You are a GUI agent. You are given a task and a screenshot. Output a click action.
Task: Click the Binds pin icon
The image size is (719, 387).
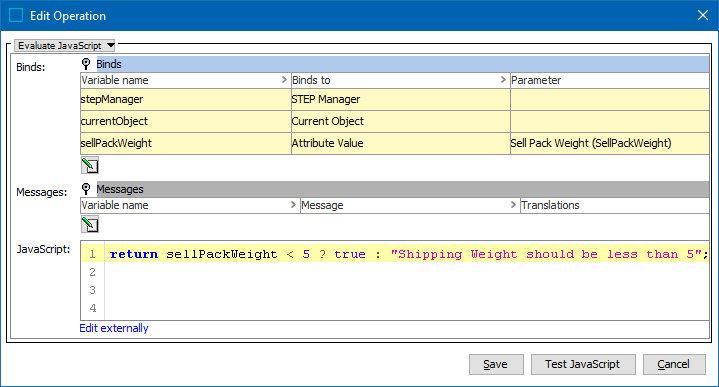point(86,64)
